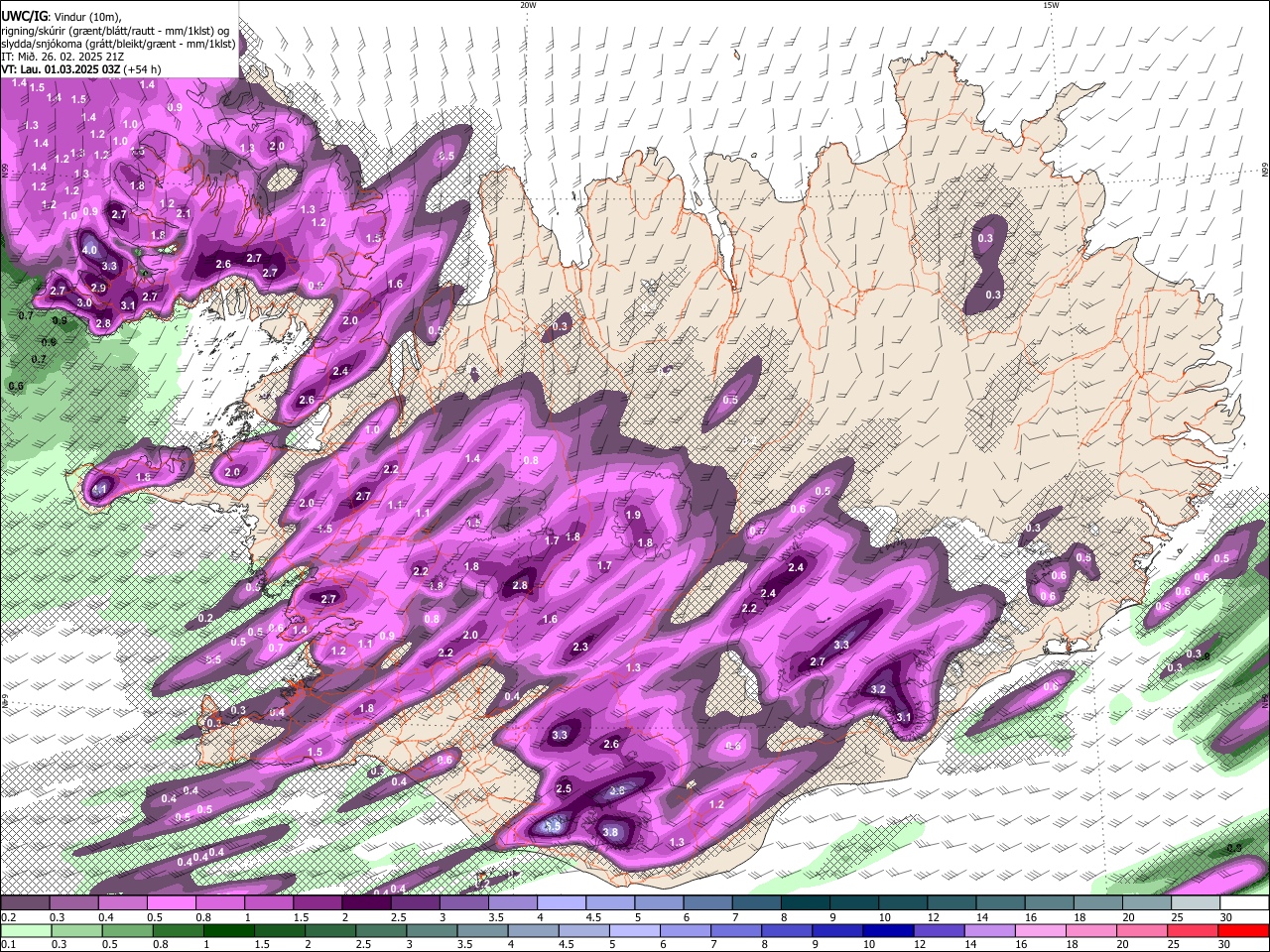Click the 'VT: Lau. 01.03.2025 03Z' valid time

click(x=61, y=69)
